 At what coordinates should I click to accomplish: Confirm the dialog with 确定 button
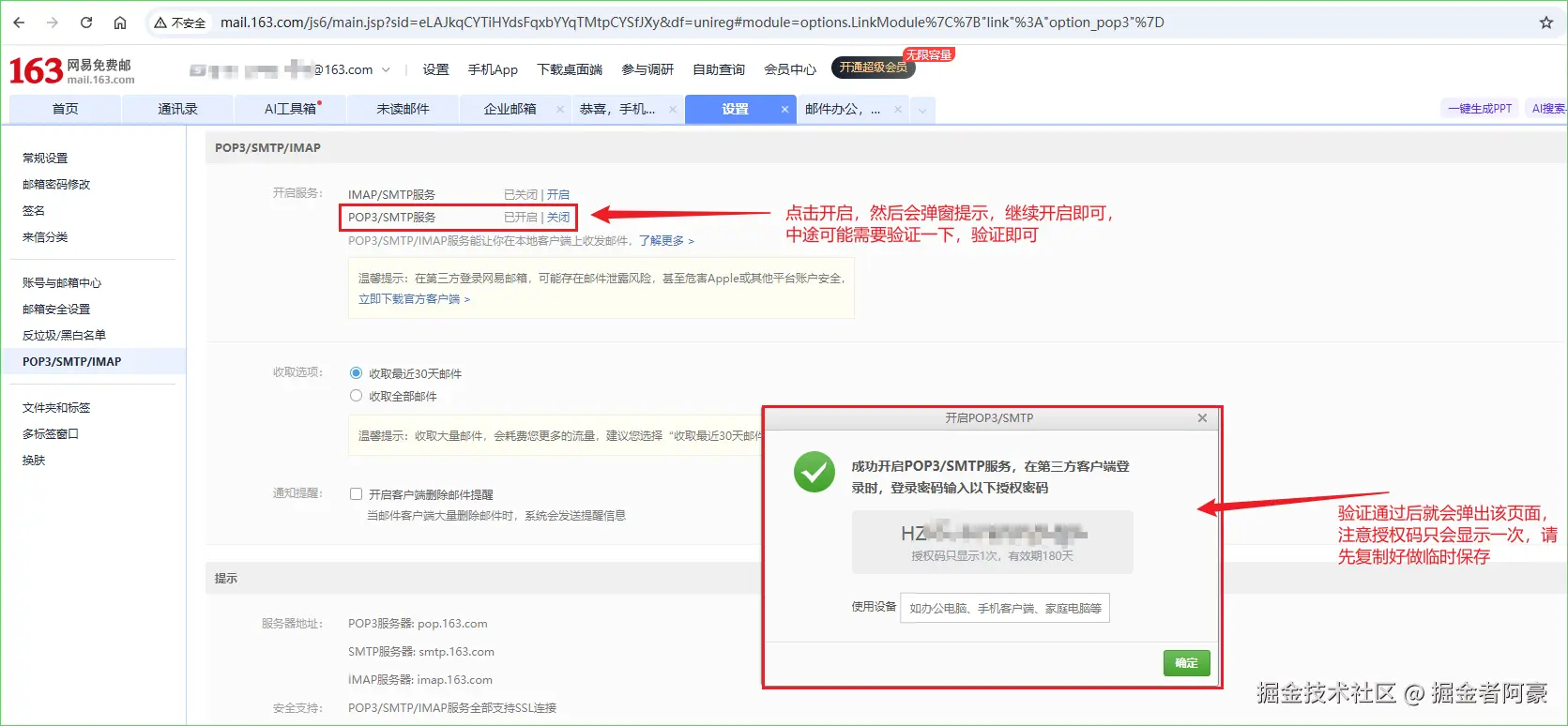pos(1187,663)
